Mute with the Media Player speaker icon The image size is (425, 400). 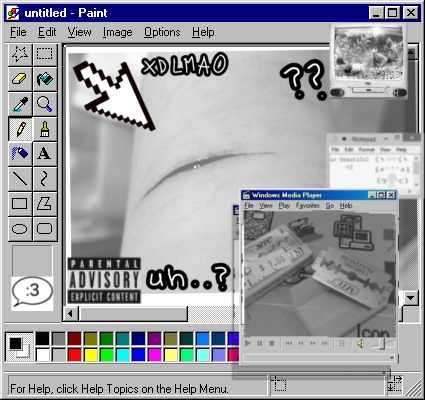(360, 343)
